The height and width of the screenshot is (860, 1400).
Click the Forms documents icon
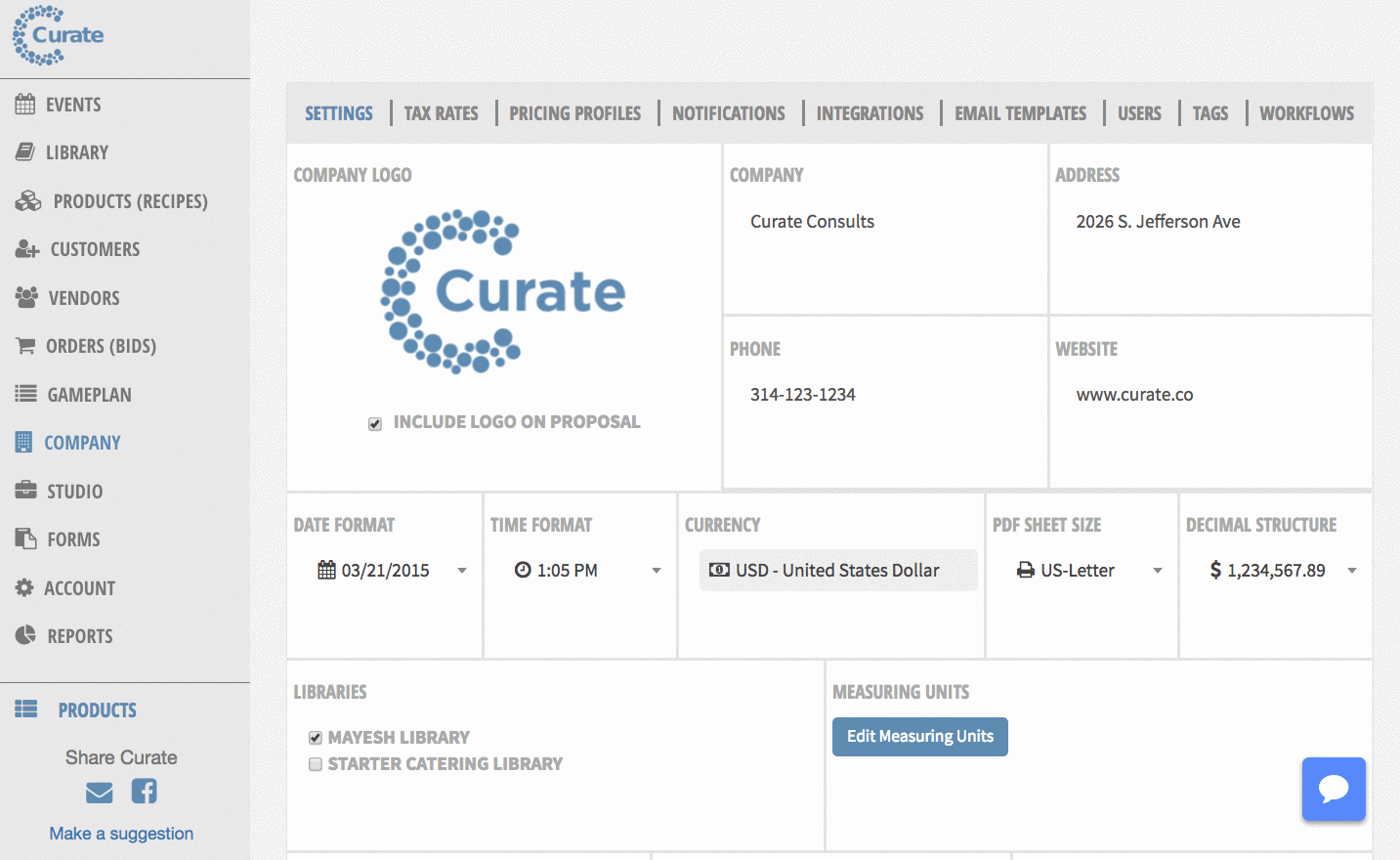(x=25, y=538)
